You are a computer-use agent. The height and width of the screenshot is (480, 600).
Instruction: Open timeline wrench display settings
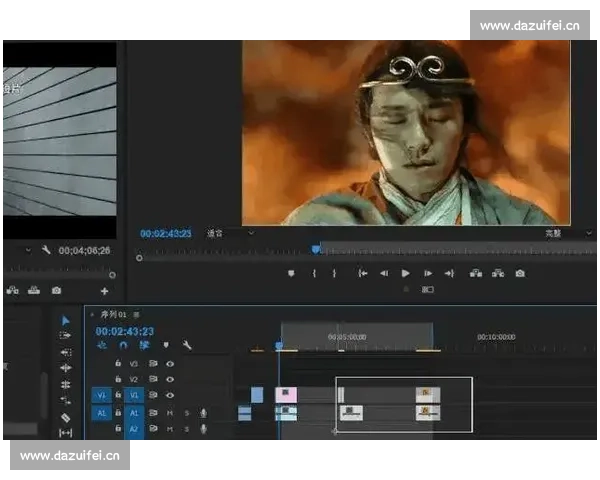(186, 346)
